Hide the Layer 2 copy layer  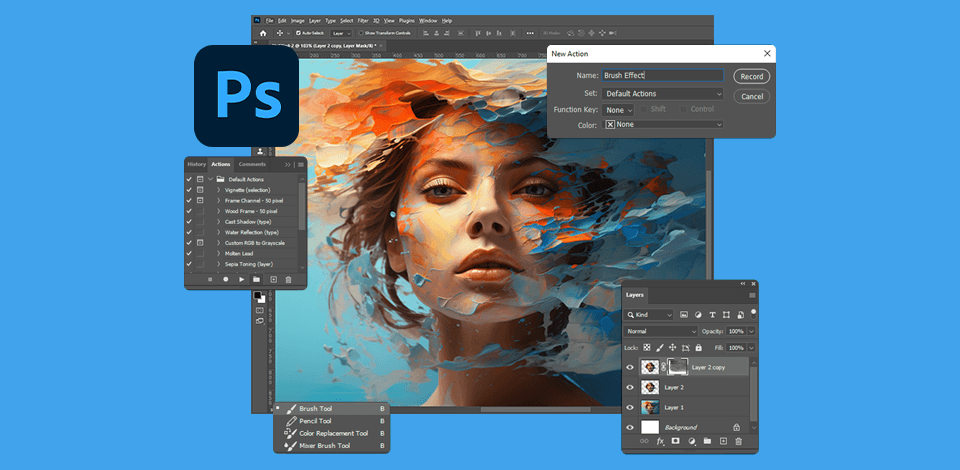click(630, 367)
